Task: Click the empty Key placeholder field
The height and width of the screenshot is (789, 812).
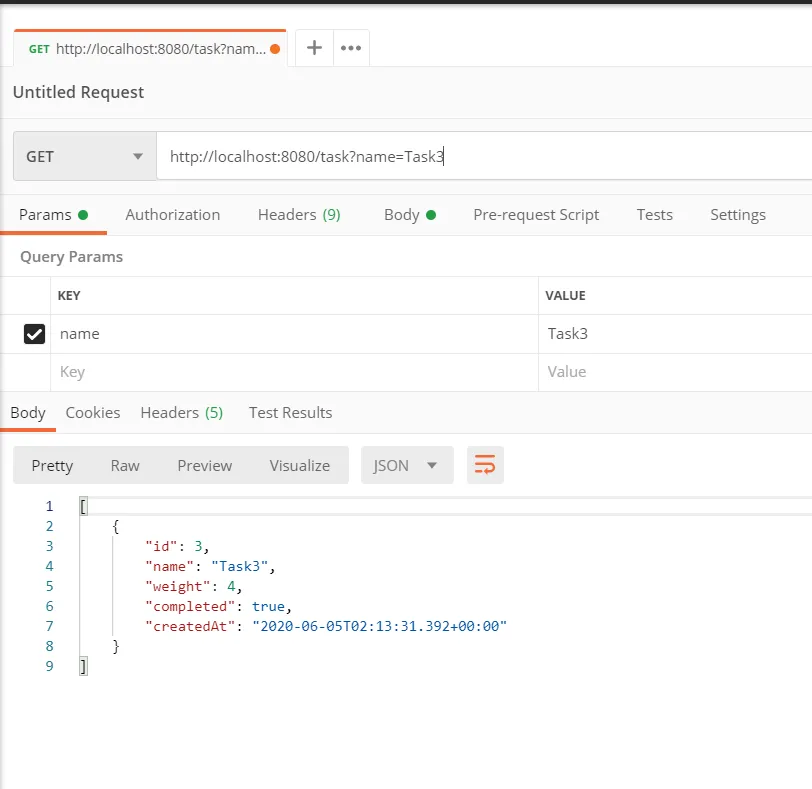Action: (x=290, y=372)
